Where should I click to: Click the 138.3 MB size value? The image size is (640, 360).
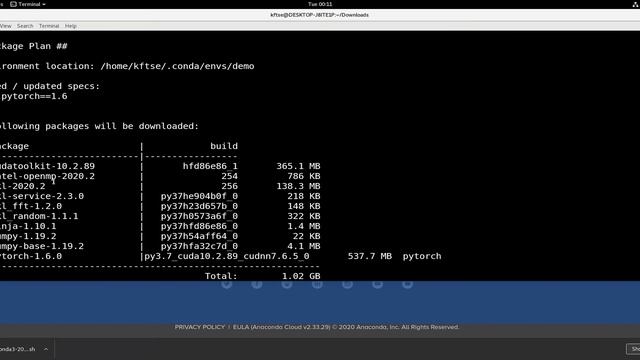coord(298,186)
